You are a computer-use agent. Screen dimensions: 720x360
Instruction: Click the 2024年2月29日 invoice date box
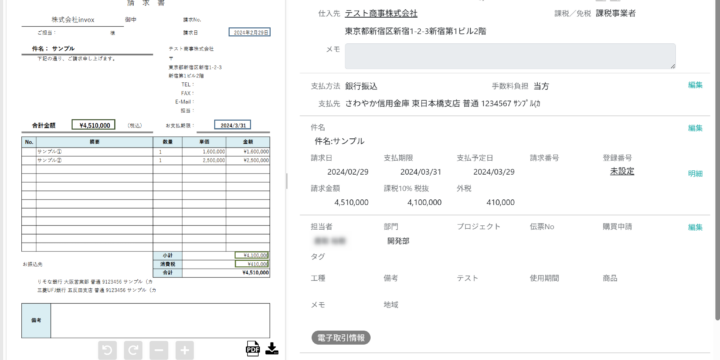tap(249, 33)
